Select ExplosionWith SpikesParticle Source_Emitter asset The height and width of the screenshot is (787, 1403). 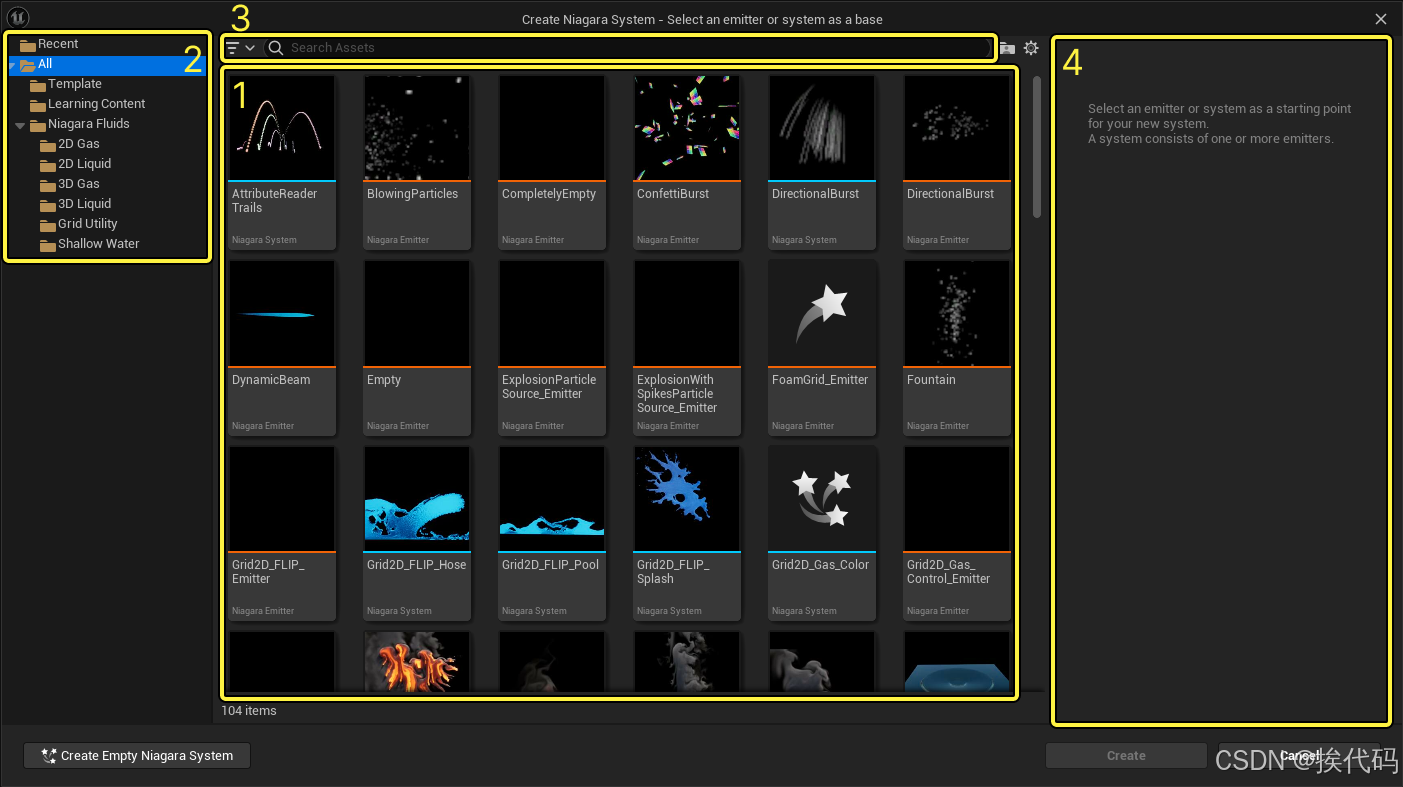pos(687,348)
